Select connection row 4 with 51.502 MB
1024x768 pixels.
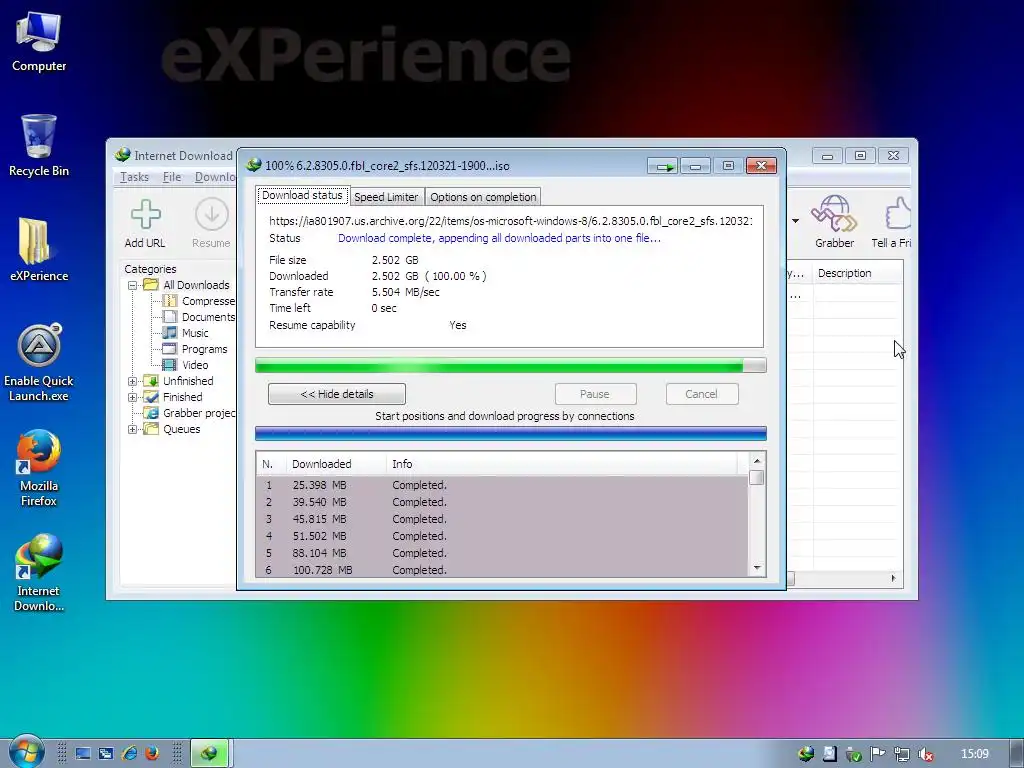pyautogui.click(x=503, y=536)
